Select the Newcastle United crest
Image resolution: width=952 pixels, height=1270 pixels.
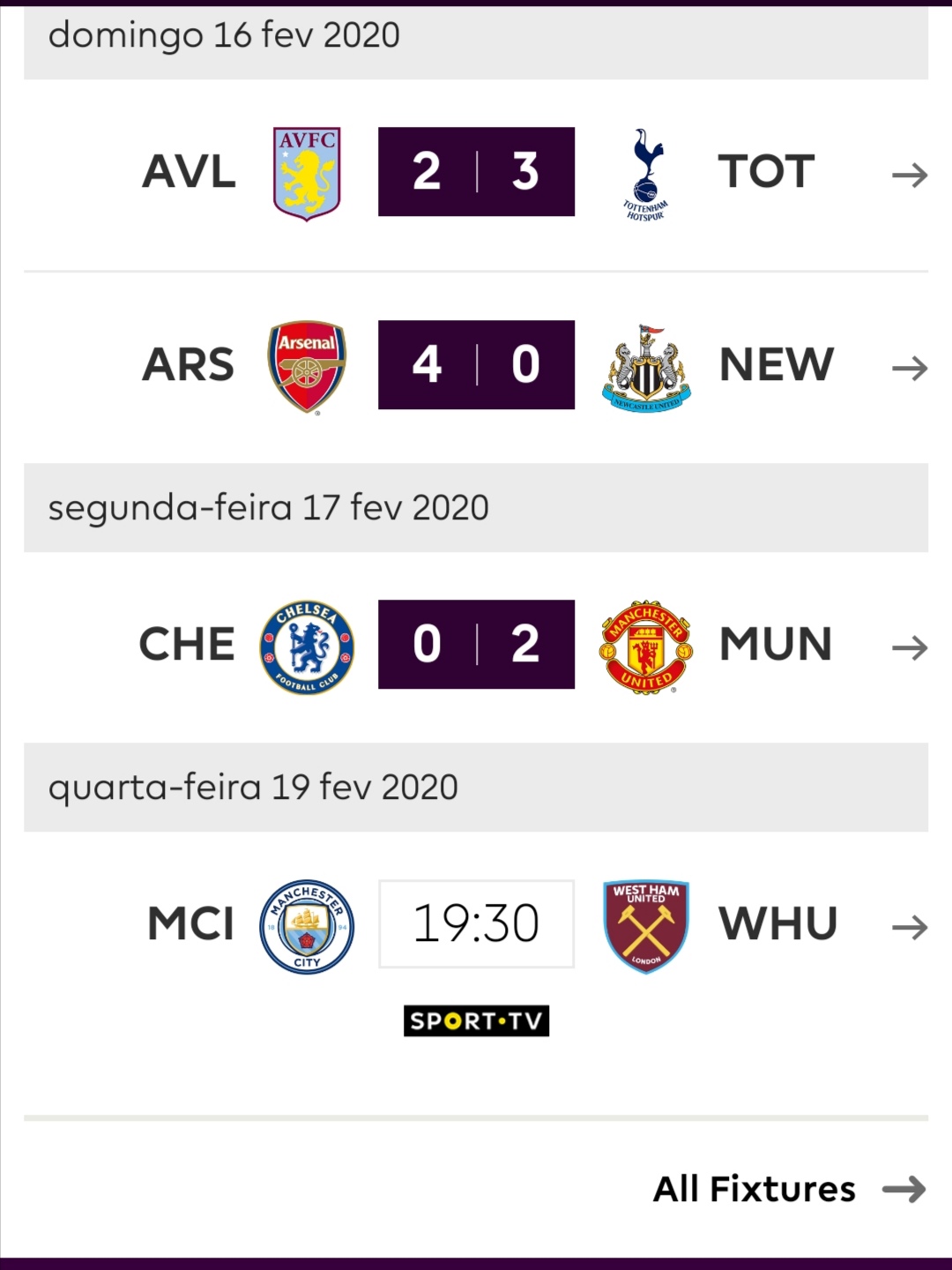(x=646, y=368)
